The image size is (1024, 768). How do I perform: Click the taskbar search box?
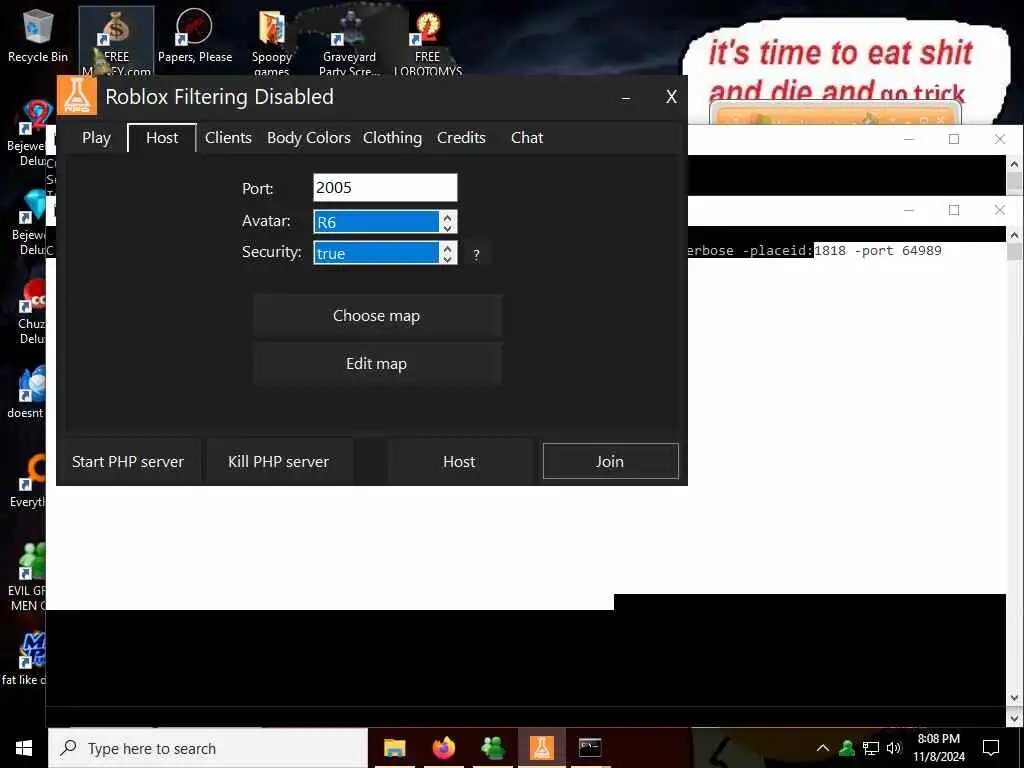208,748
